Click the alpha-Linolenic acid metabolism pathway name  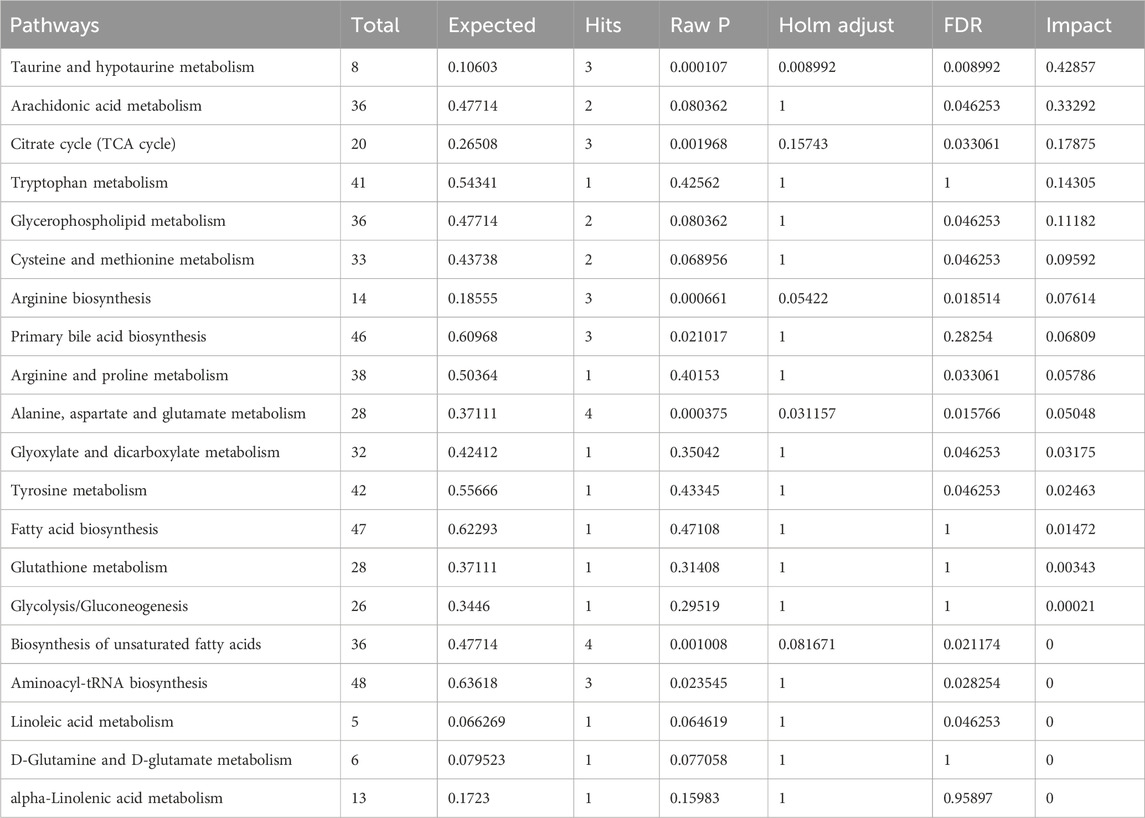coord(115,798)
